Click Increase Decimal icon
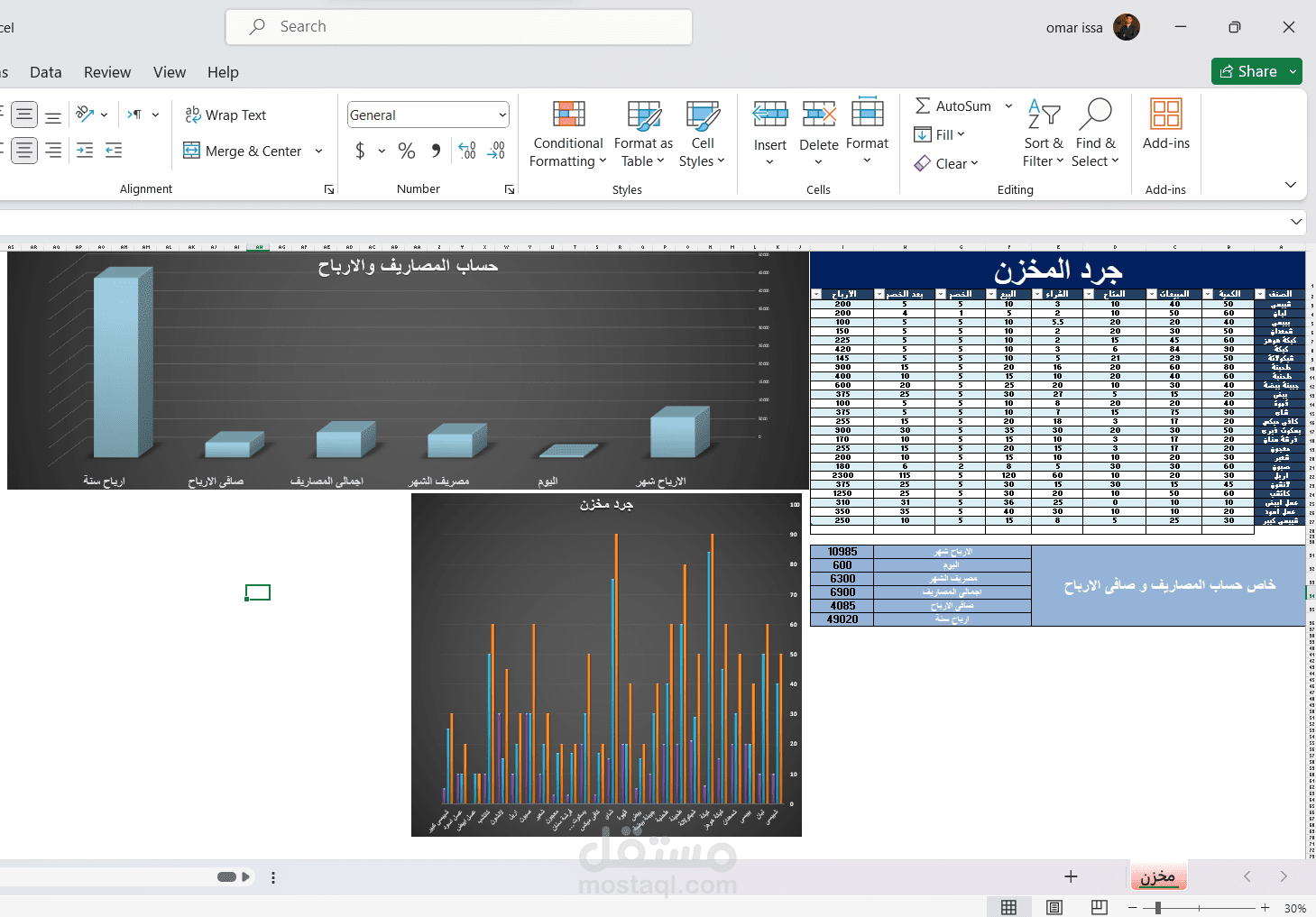 pyautogui.click(x=467, y=151)
